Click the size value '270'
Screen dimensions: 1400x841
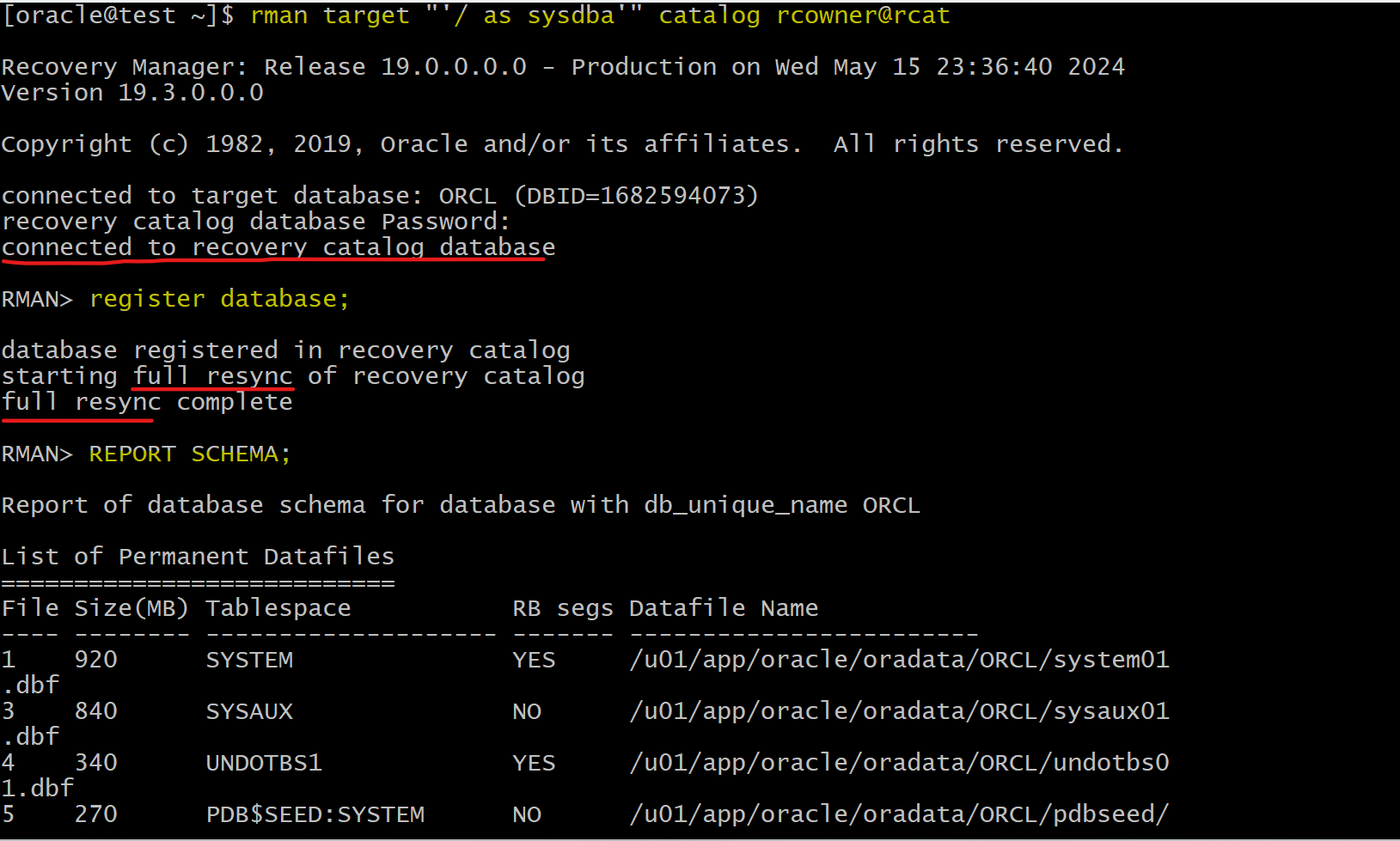[95, 814]
